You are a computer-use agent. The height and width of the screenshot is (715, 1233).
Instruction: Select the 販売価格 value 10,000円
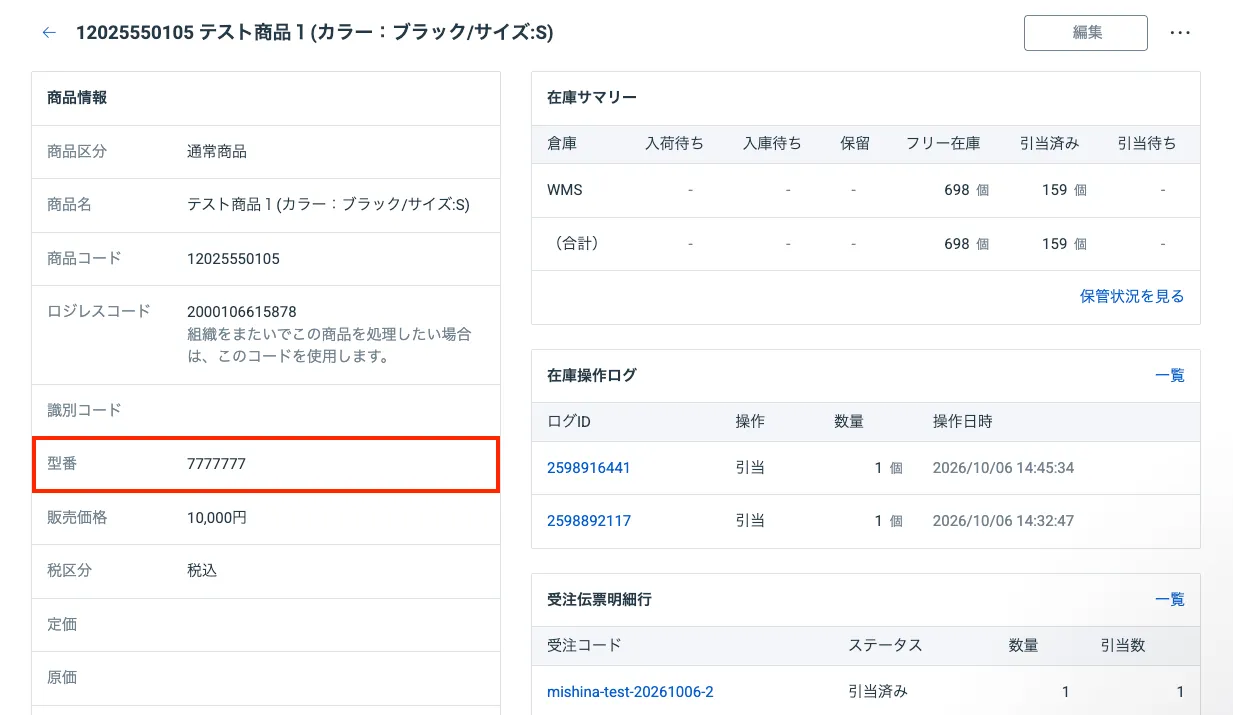click(x=217, y=517)
